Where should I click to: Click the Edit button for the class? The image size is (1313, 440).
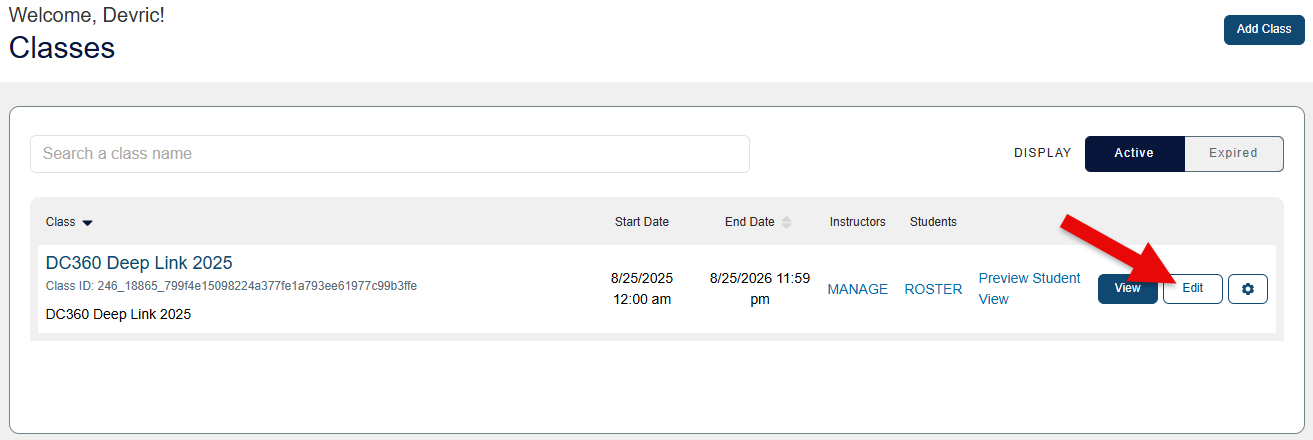click(1192, 289)
